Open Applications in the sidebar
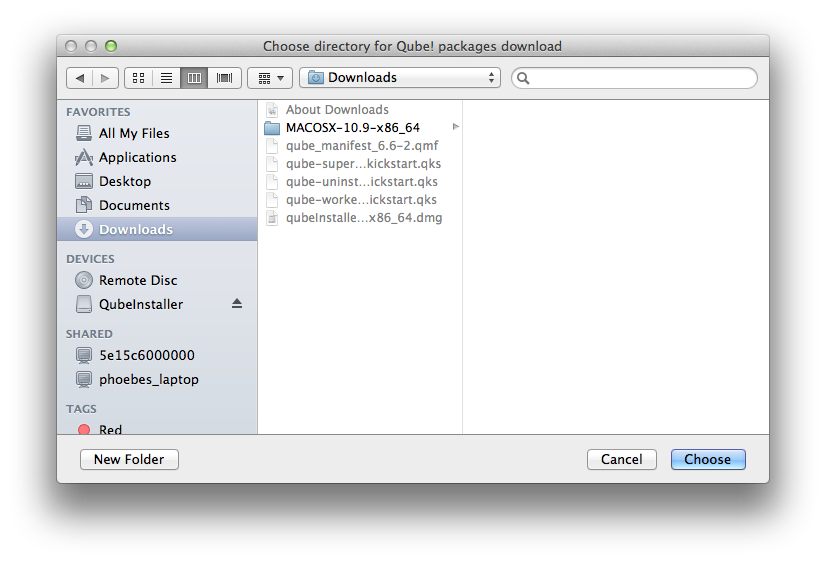The height and width of the screenshot is (562, 826). click(137, 157)
